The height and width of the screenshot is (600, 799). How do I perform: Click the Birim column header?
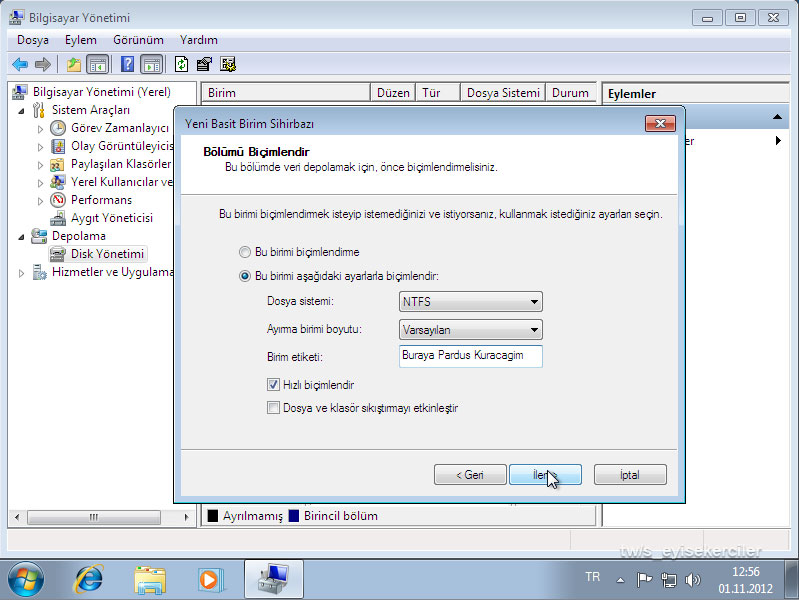(286, 93)
